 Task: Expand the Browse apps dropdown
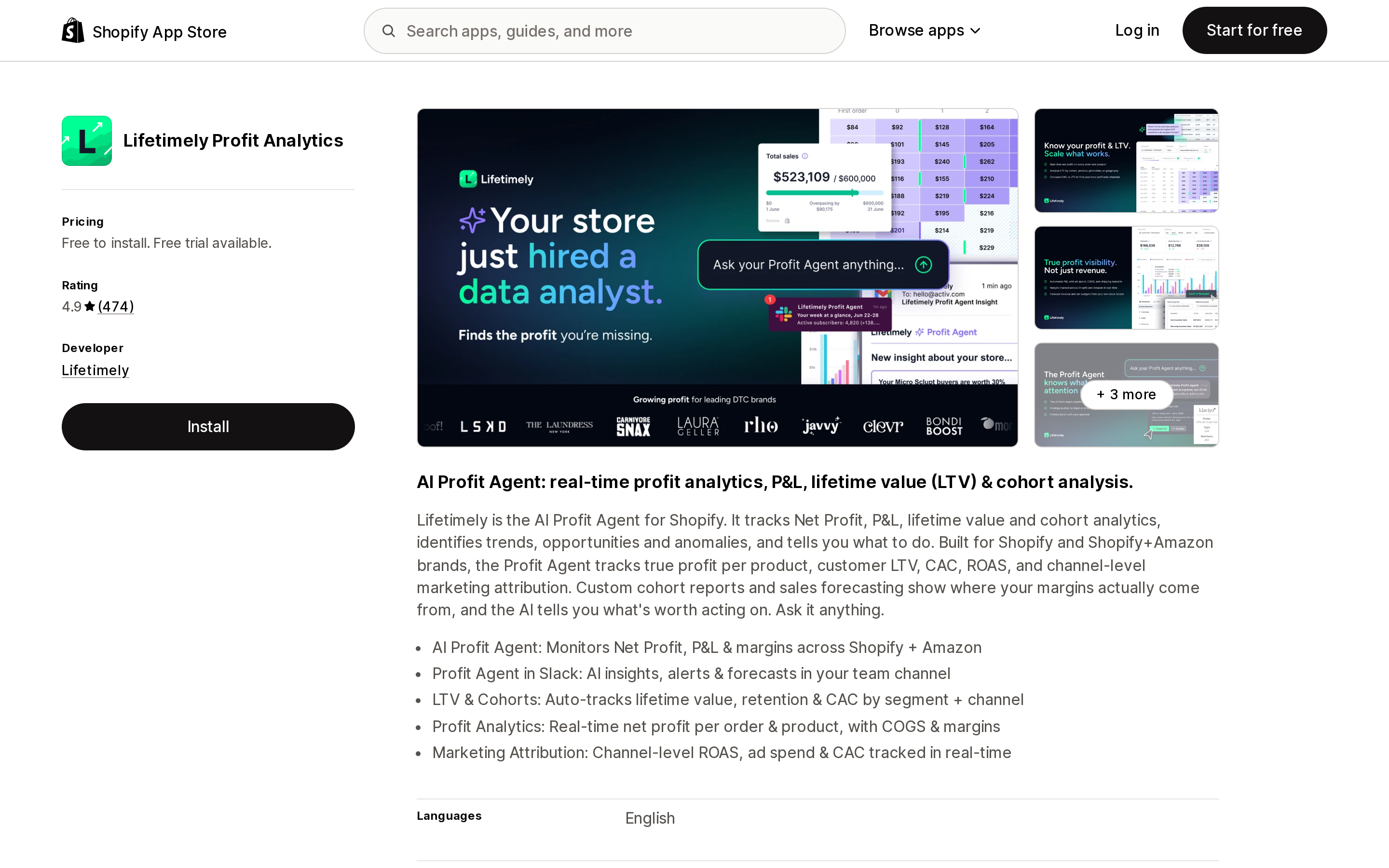pyautogui.click(x=924, y=30)
